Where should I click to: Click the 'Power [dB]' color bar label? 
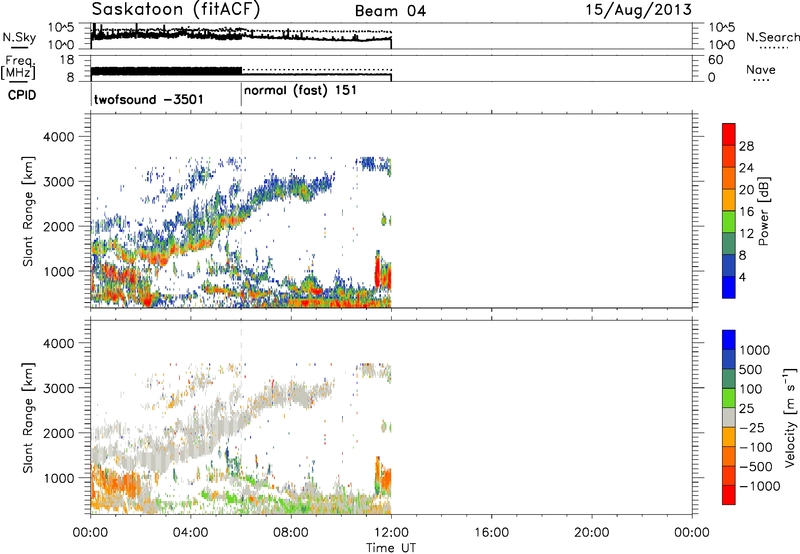tap(763, 211)
